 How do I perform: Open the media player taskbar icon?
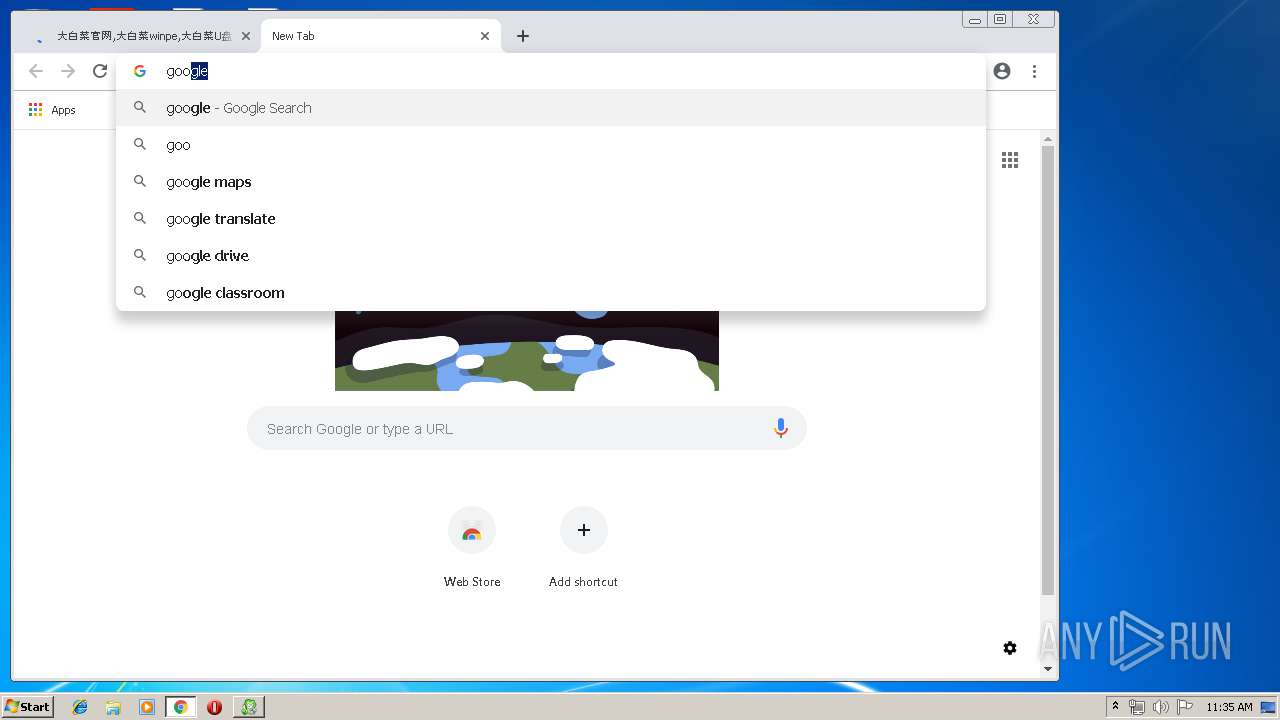click(147, 707)
